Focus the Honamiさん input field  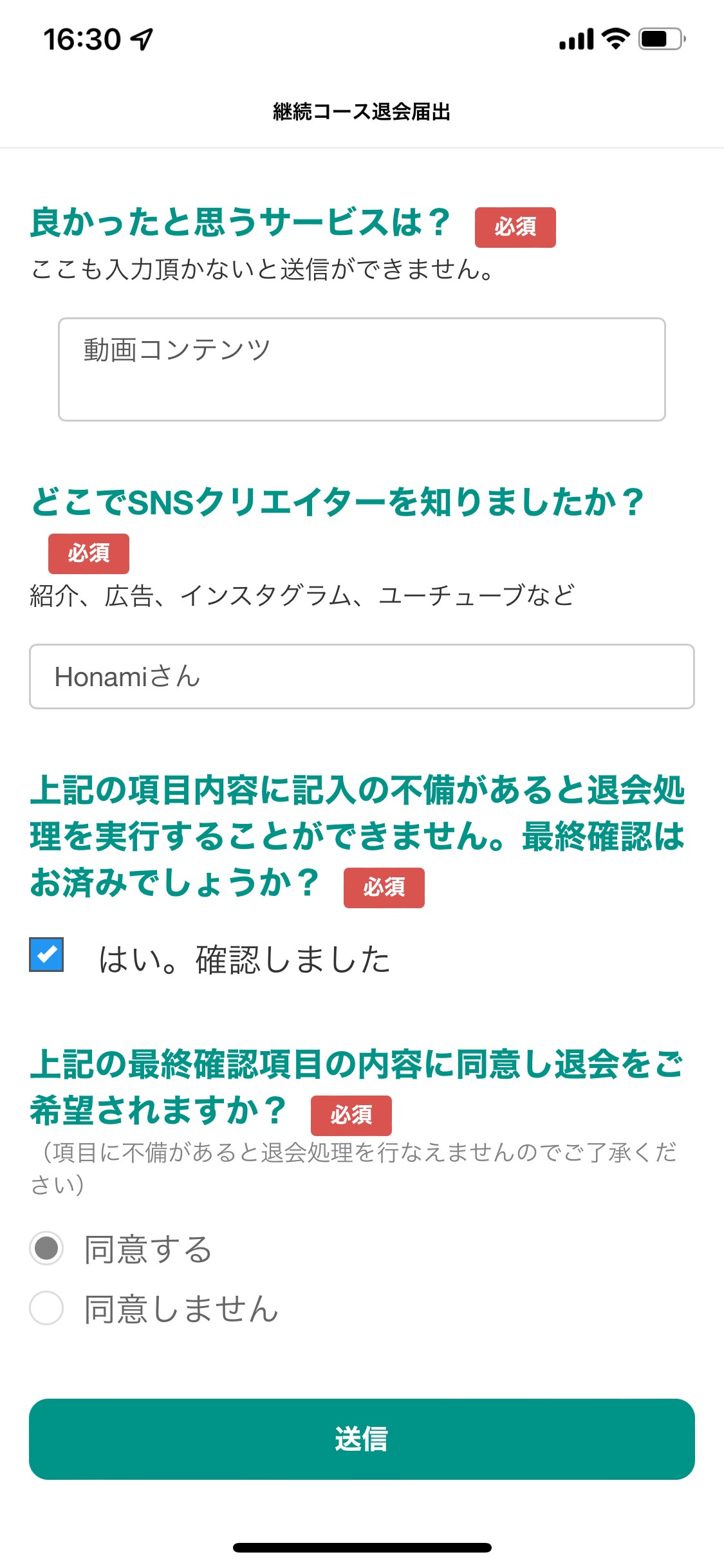point(362,677)
